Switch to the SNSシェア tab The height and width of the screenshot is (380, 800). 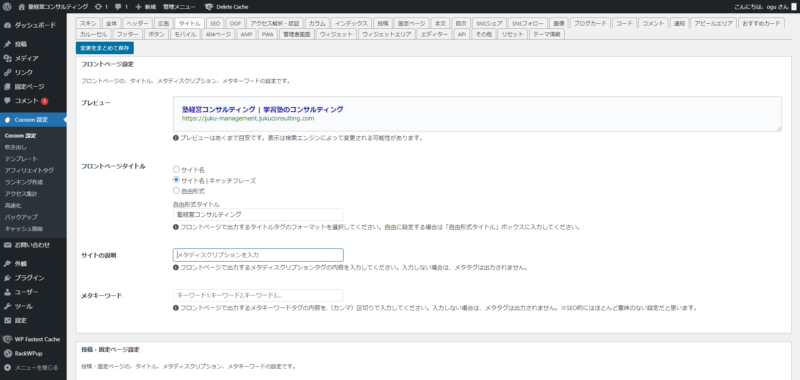(x=488, y=23)
